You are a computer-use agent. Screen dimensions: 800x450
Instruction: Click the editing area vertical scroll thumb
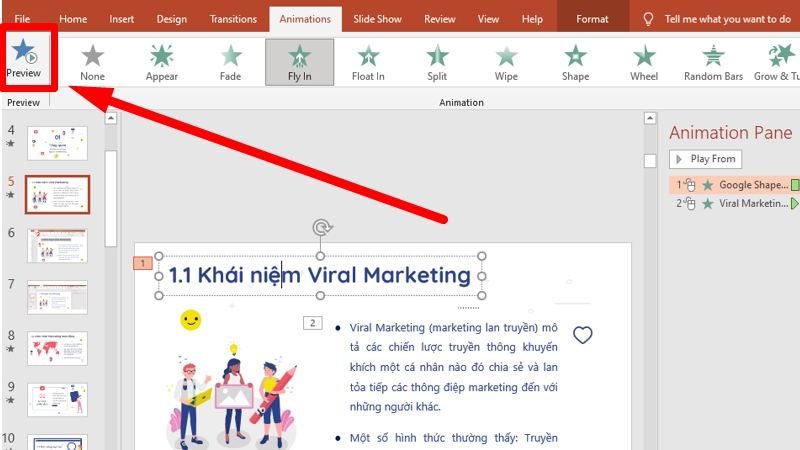[650, 161]
